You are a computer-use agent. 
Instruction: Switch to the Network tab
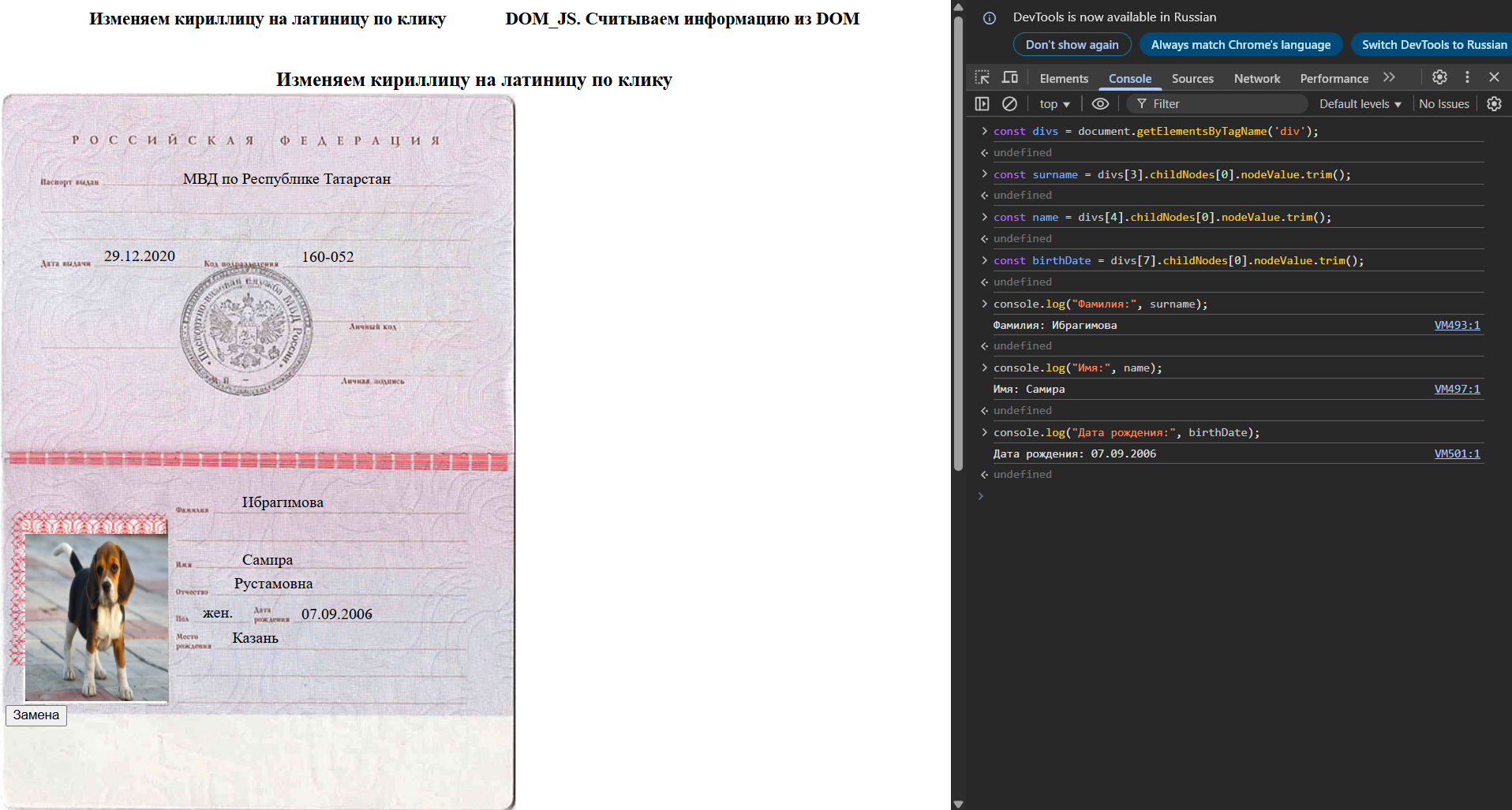pos(1256,79)
